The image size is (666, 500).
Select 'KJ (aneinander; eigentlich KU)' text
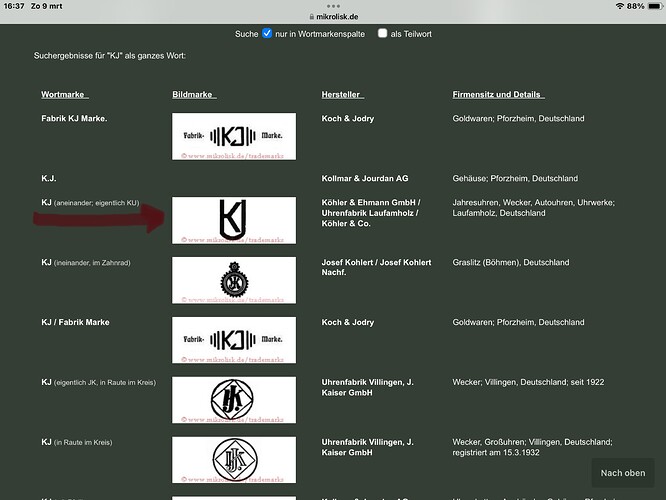click(90, 203)
